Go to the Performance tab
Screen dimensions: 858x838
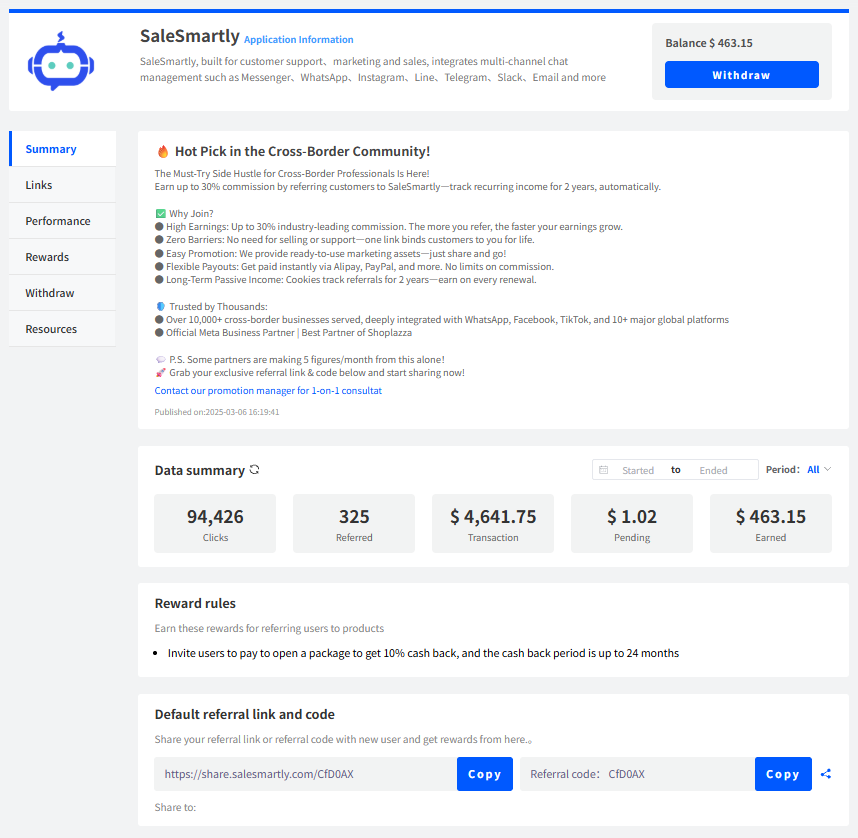click(62, 221)
